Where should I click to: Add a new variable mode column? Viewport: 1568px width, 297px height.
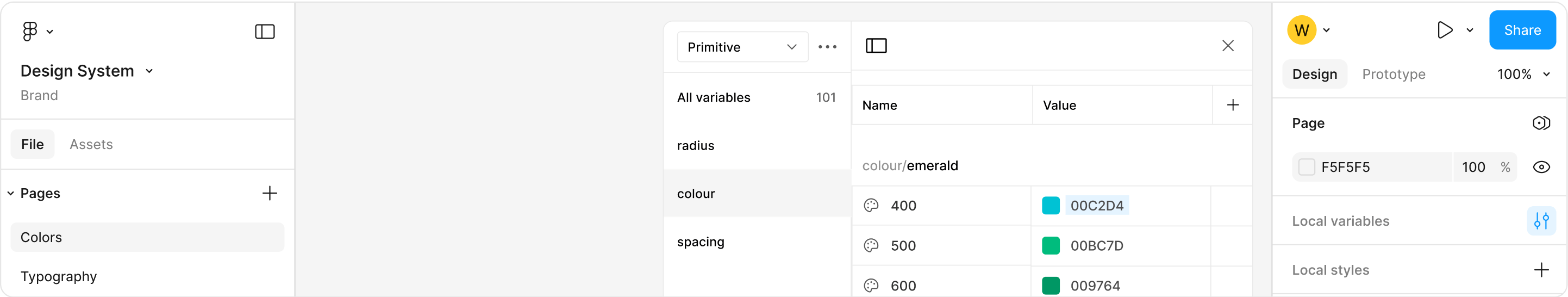(1233, 106)
